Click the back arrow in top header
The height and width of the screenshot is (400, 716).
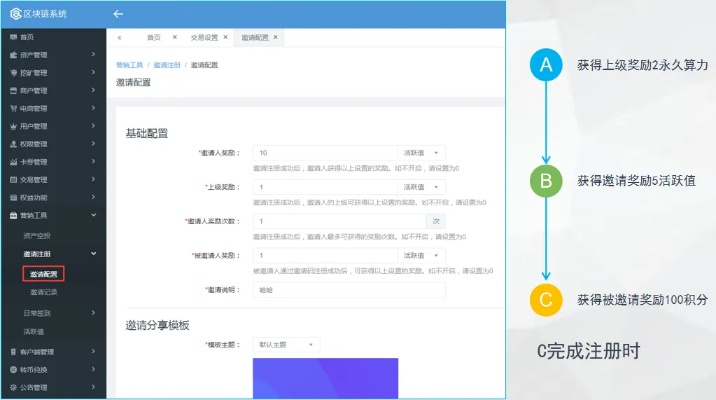(x=118, y=14)
